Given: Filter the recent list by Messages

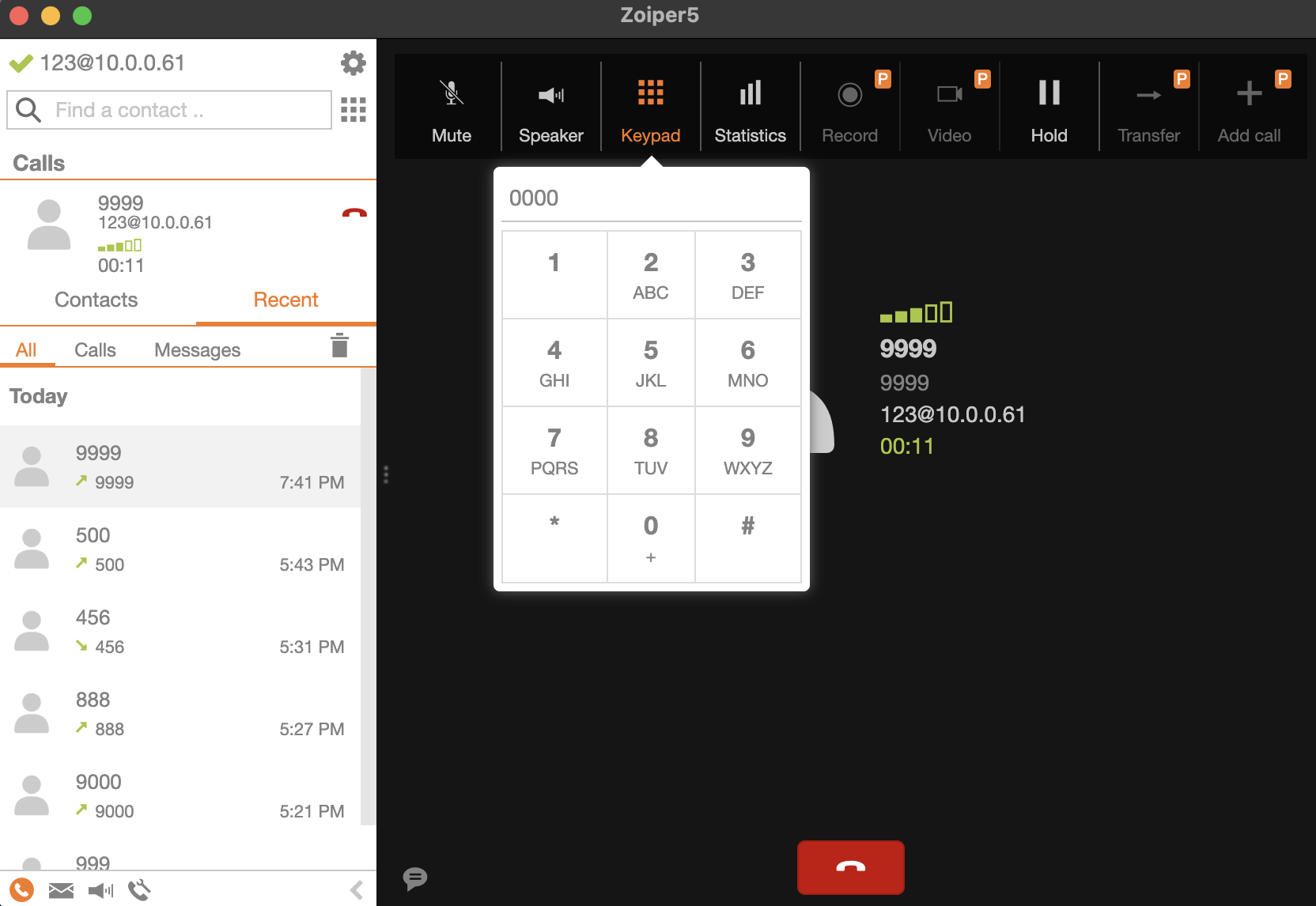Looking at the screenshot, I should (x=197, y=350).
